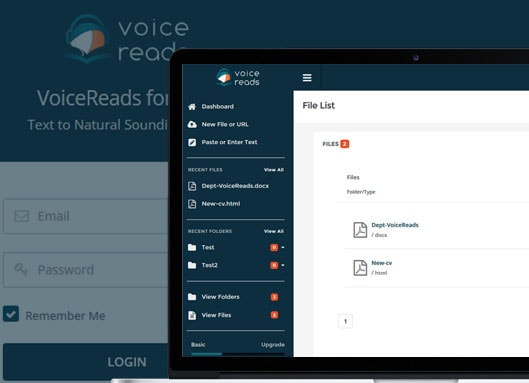The image size is (529, 383).
Task: Select the Paste or Enter Text edit icon
Action: (192, 142)
